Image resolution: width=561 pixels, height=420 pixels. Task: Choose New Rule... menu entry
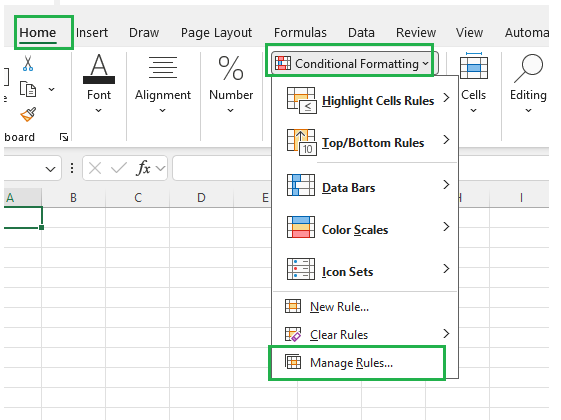[x=365, y=307]
